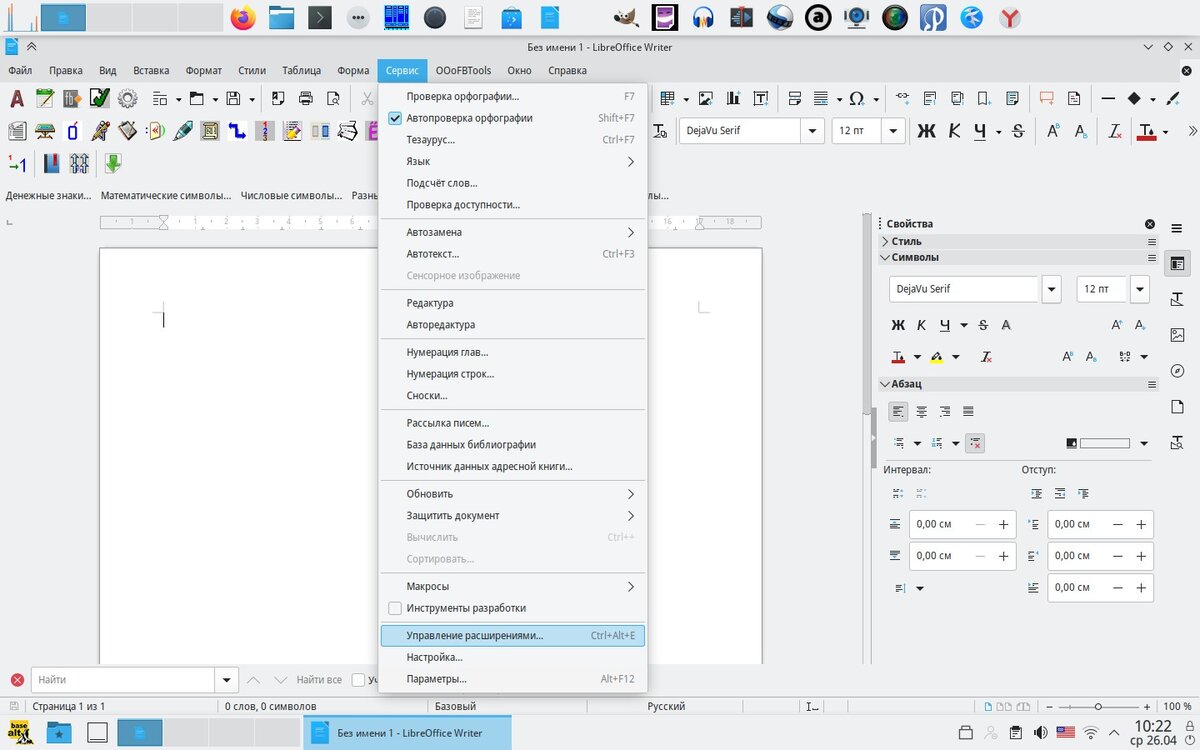Open Макросы submenu
The width and height of the screenshot is (1200, 750).
513,586
